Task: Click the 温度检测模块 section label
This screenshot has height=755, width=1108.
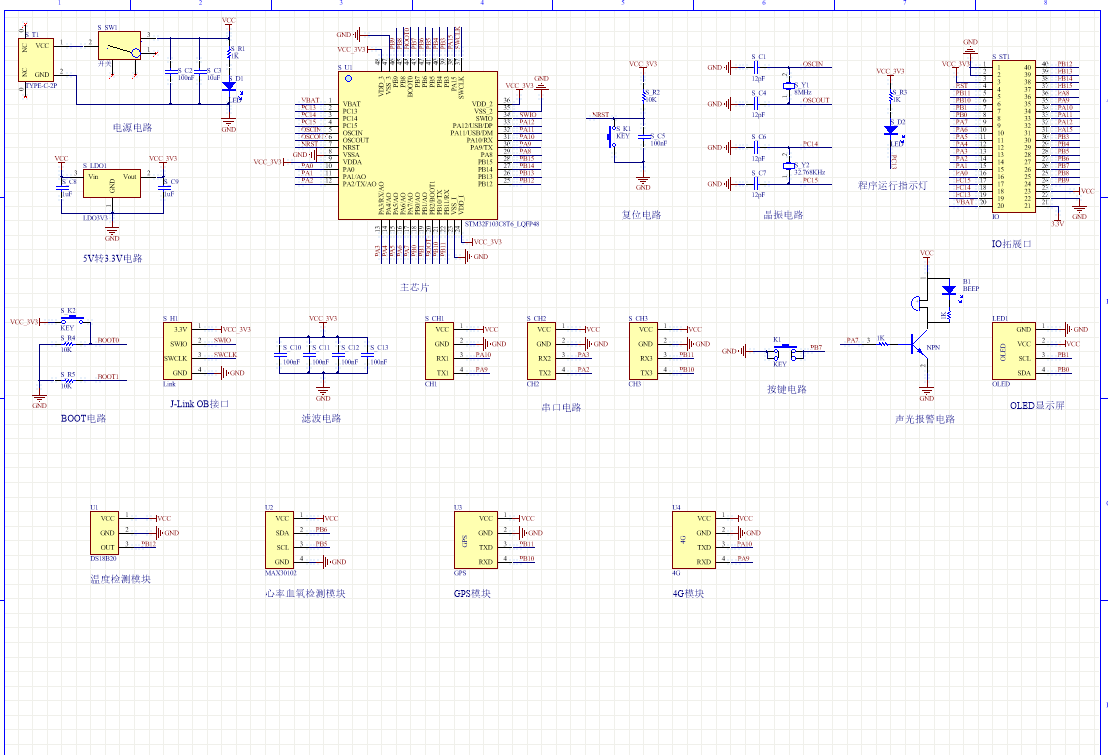Action: tap(120, 578)
